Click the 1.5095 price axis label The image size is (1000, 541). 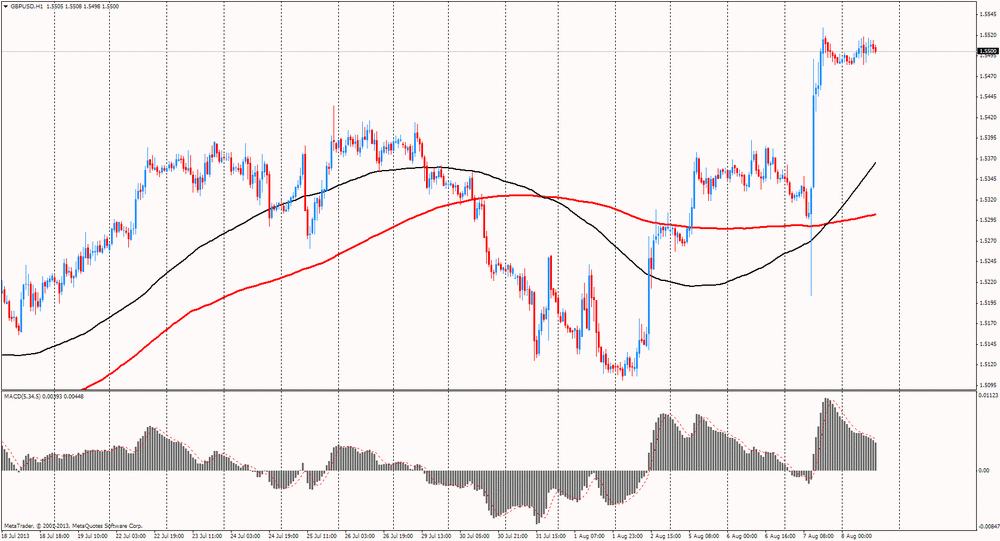988,385
